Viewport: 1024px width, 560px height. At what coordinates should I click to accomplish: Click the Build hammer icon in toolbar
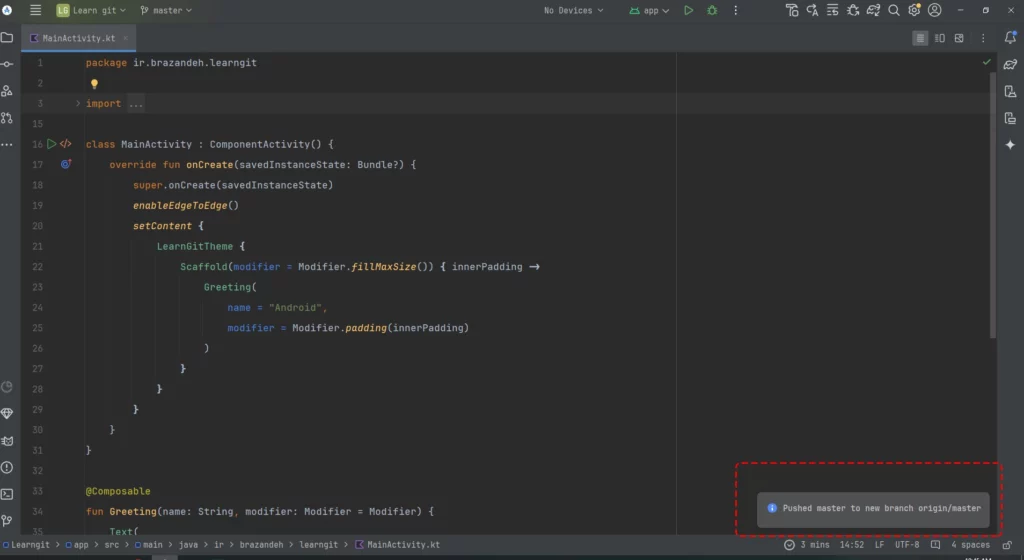click(x=792, y=10)
